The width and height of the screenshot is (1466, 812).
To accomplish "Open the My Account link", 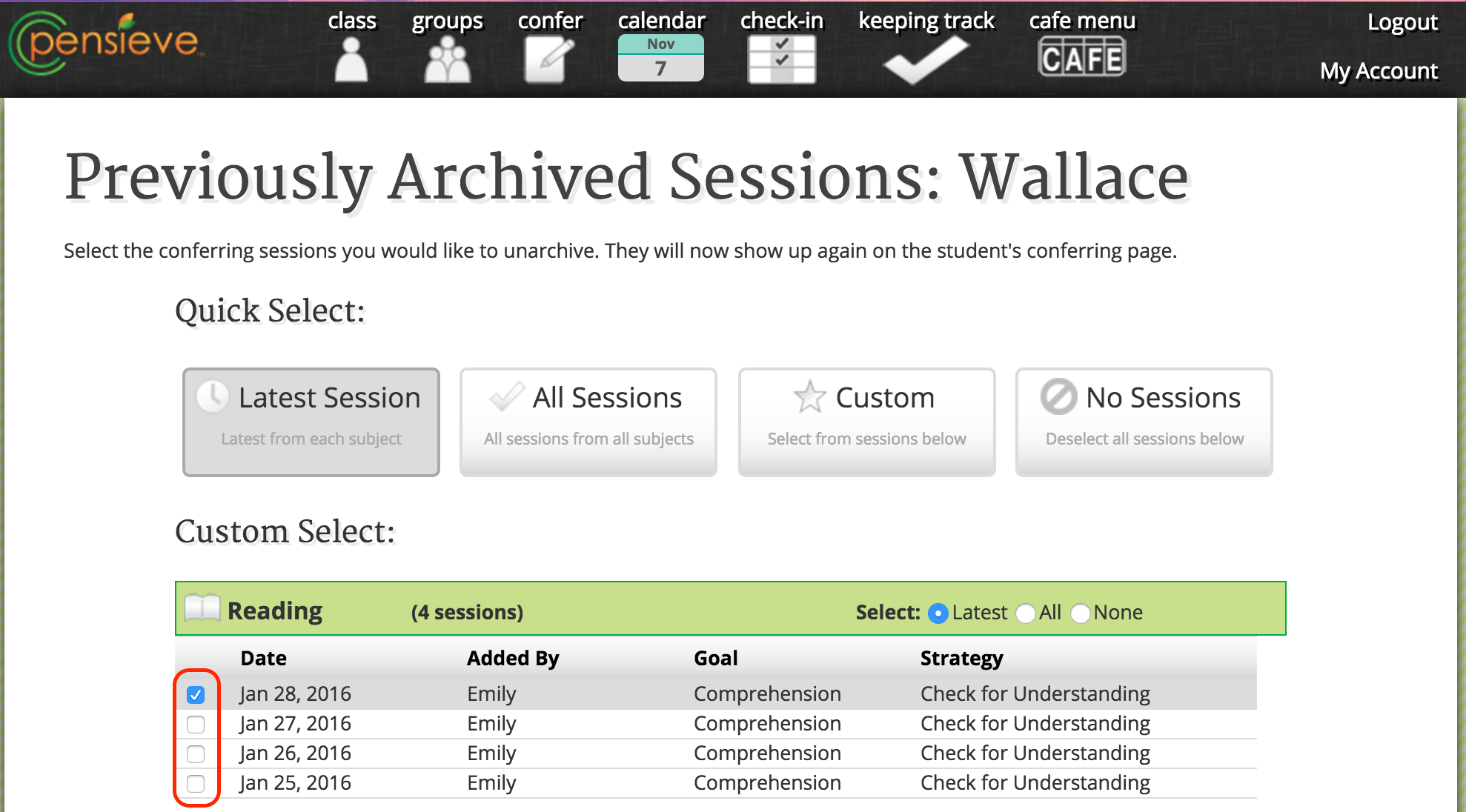I will (1379, 71).
